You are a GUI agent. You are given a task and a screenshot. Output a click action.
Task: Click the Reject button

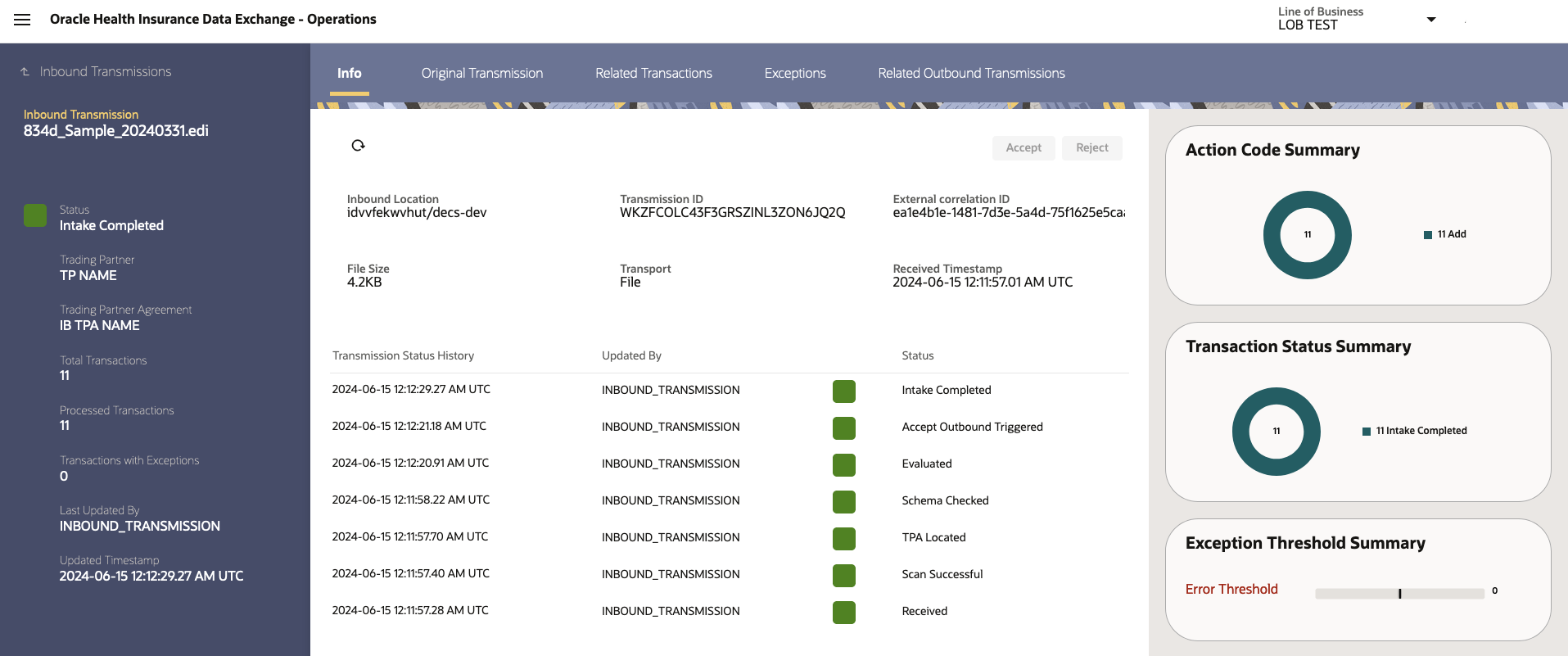click(x=1092, y=147)
